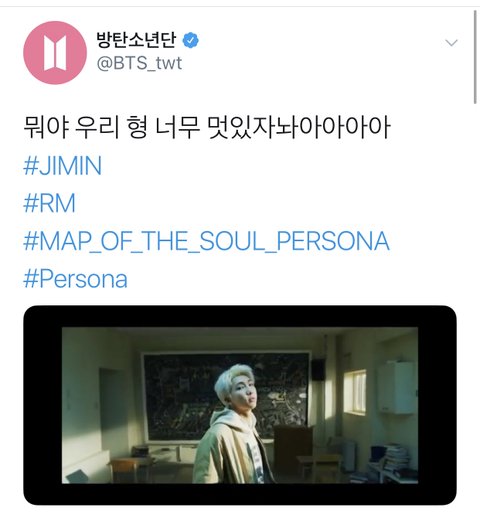Play the embedded Persona video
Image resolution: width=480 pixels, height=521 pixels.
point(240,405)
